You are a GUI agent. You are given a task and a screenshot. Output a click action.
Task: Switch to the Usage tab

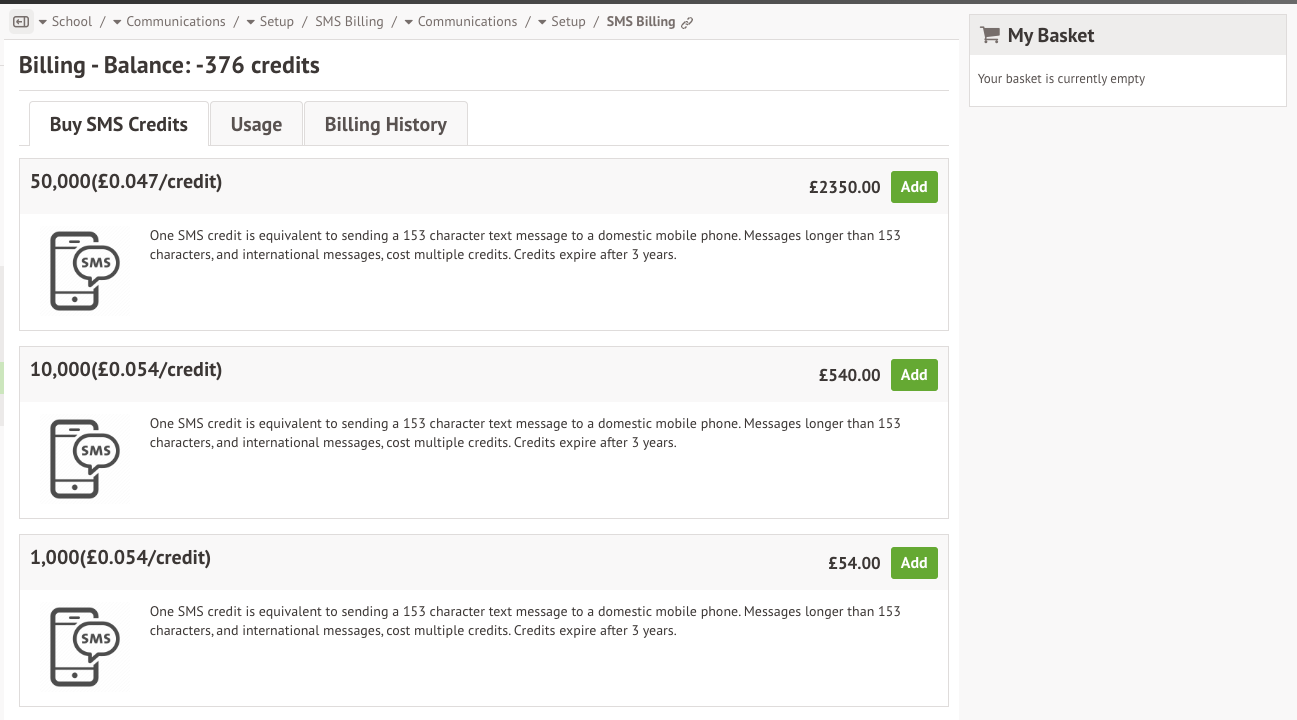coord(256,124)
